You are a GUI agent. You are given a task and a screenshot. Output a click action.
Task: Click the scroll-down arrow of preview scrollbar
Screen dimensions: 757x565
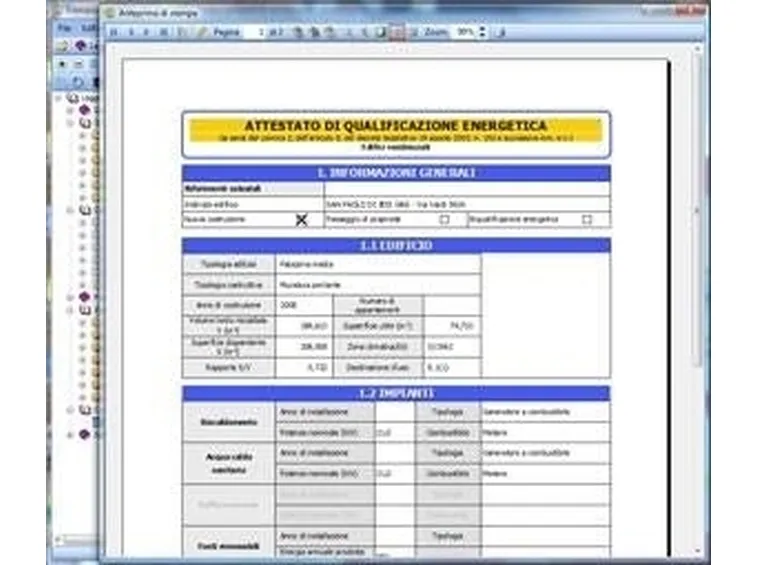[x=697, y=551]
